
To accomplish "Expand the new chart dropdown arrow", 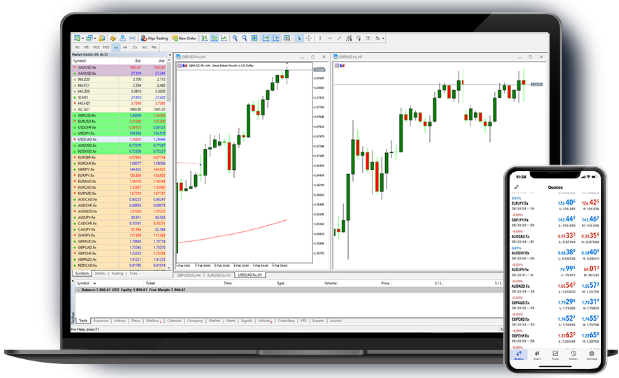I will (83, 39).
